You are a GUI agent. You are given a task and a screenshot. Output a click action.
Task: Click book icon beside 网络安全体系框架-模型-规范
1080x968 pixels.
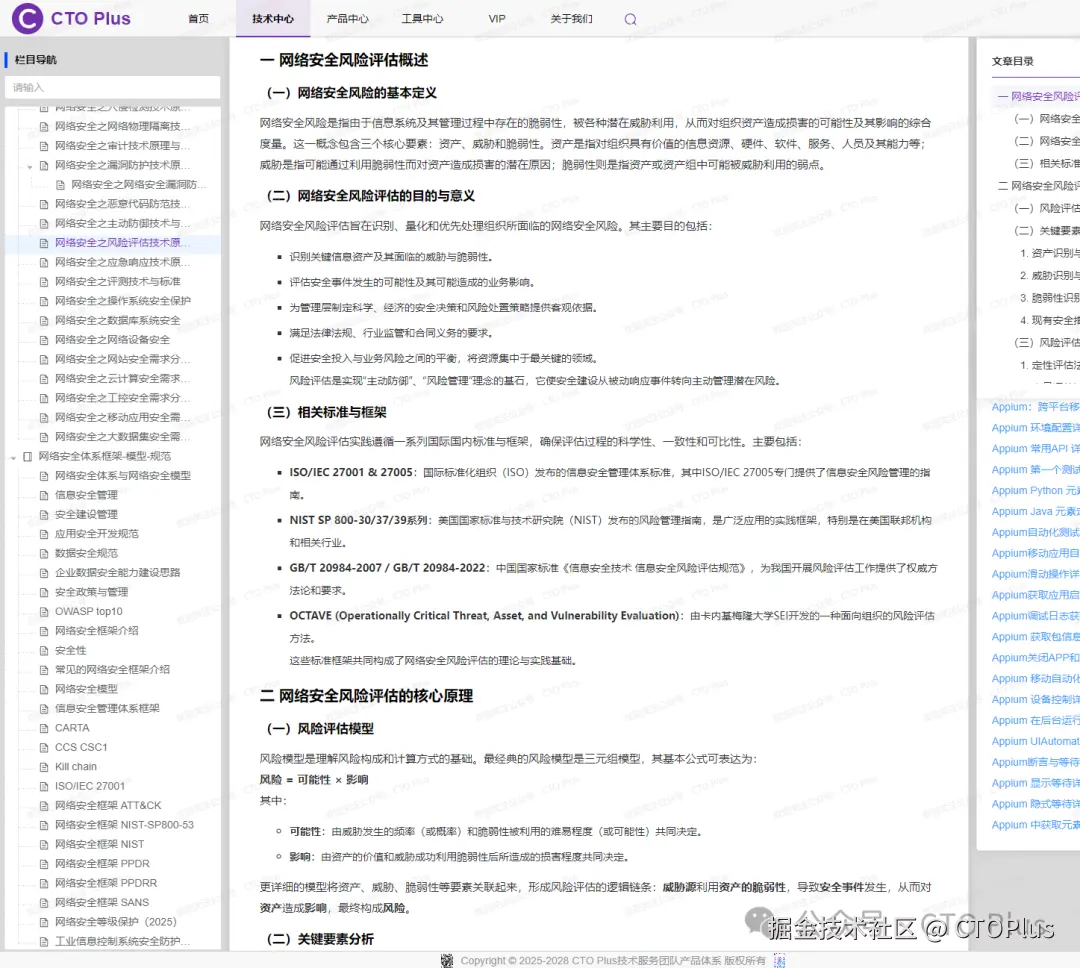28,457
